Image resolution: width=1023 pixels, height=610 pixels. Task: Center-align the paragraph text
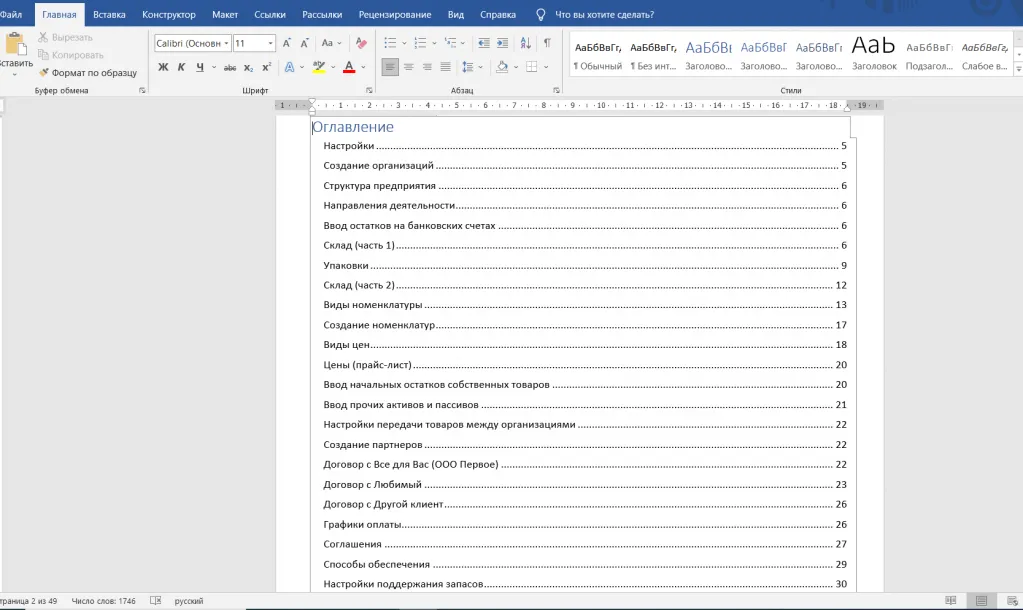tap(408, 67)
